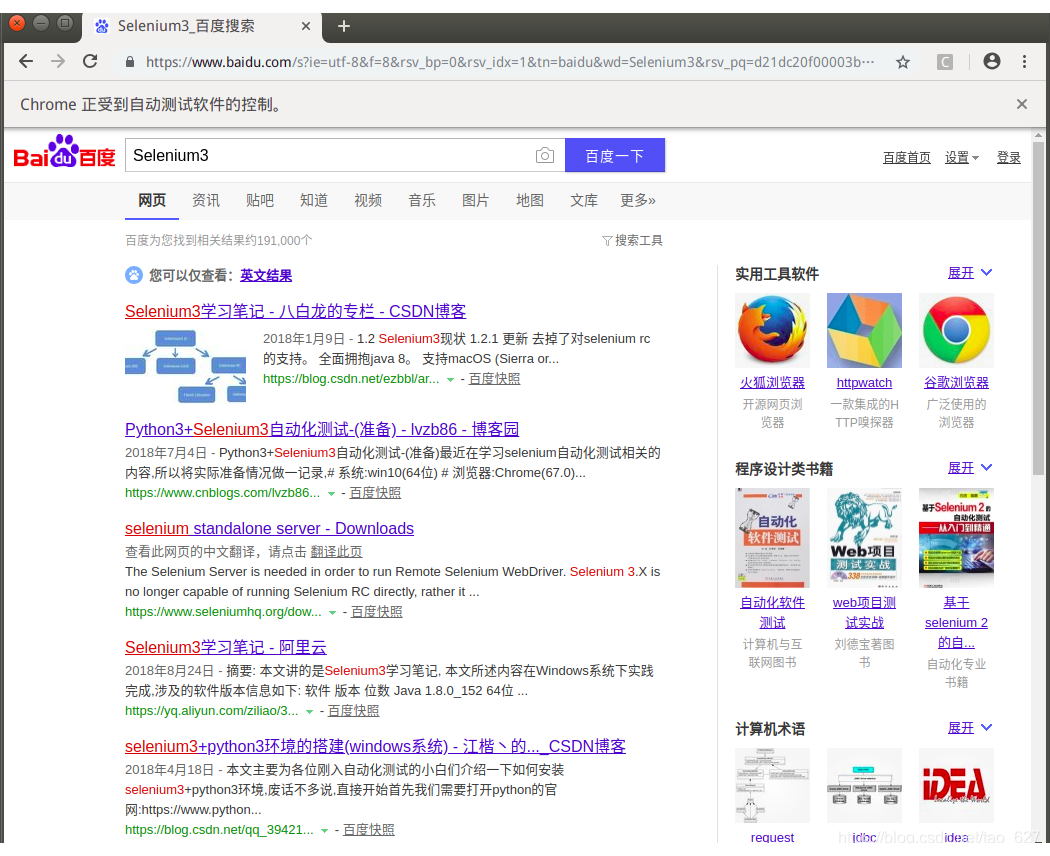Switch to the 音乐 tab
Screen dimensions: 1050x856
(422, 200)
